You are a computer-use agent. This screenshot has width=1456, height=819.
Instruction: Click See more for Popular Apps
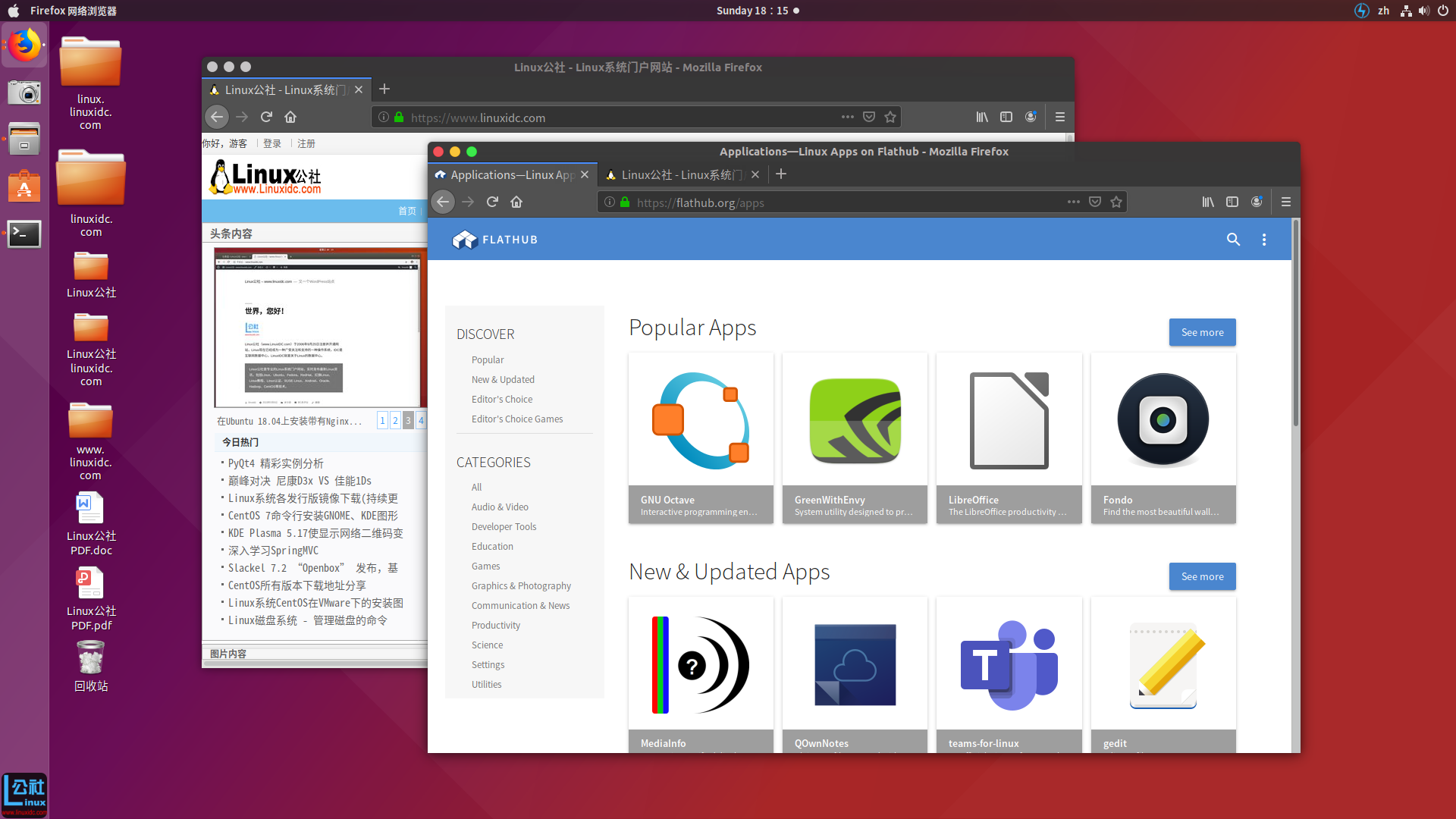pyautogui.click(x=1202, y=332)
